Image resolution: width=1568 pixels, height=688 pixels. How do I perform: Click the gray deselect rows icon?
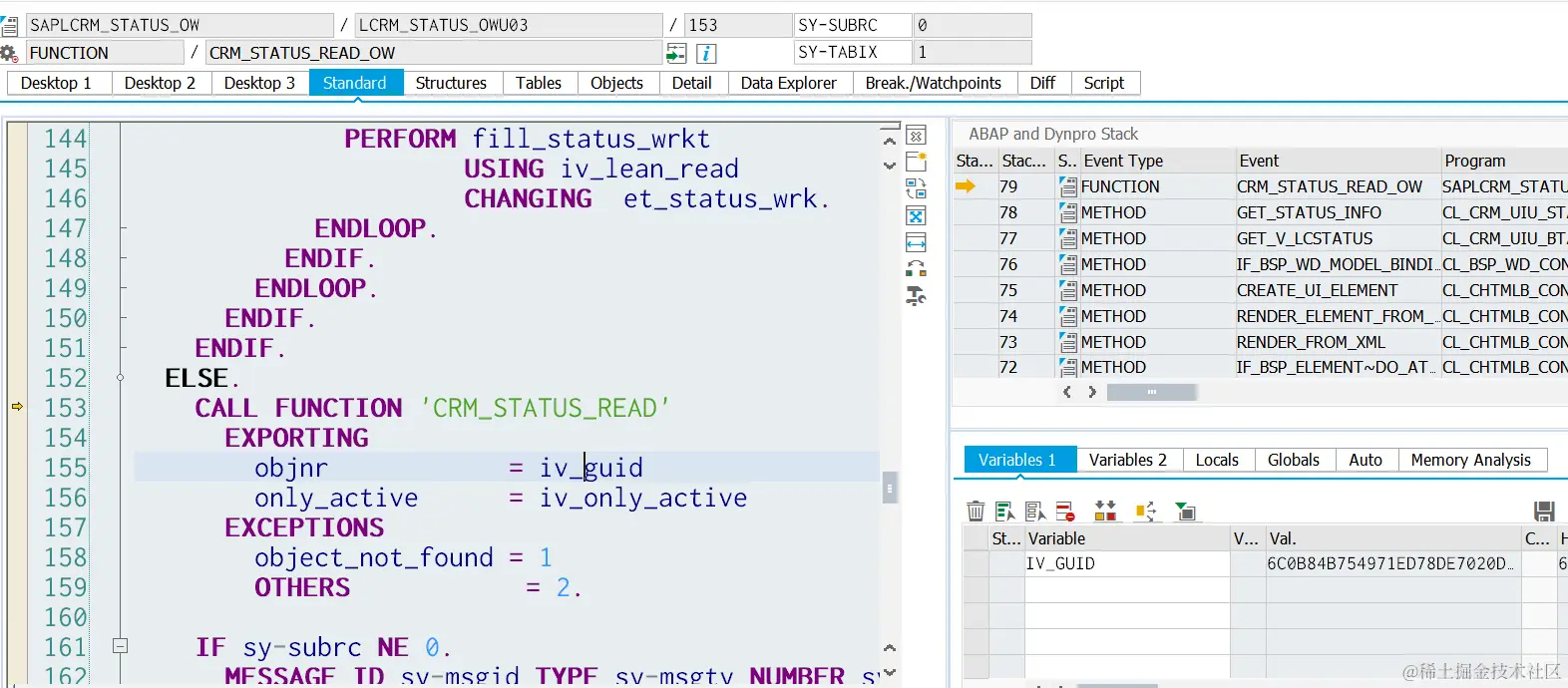click(x=1035, y=512)
